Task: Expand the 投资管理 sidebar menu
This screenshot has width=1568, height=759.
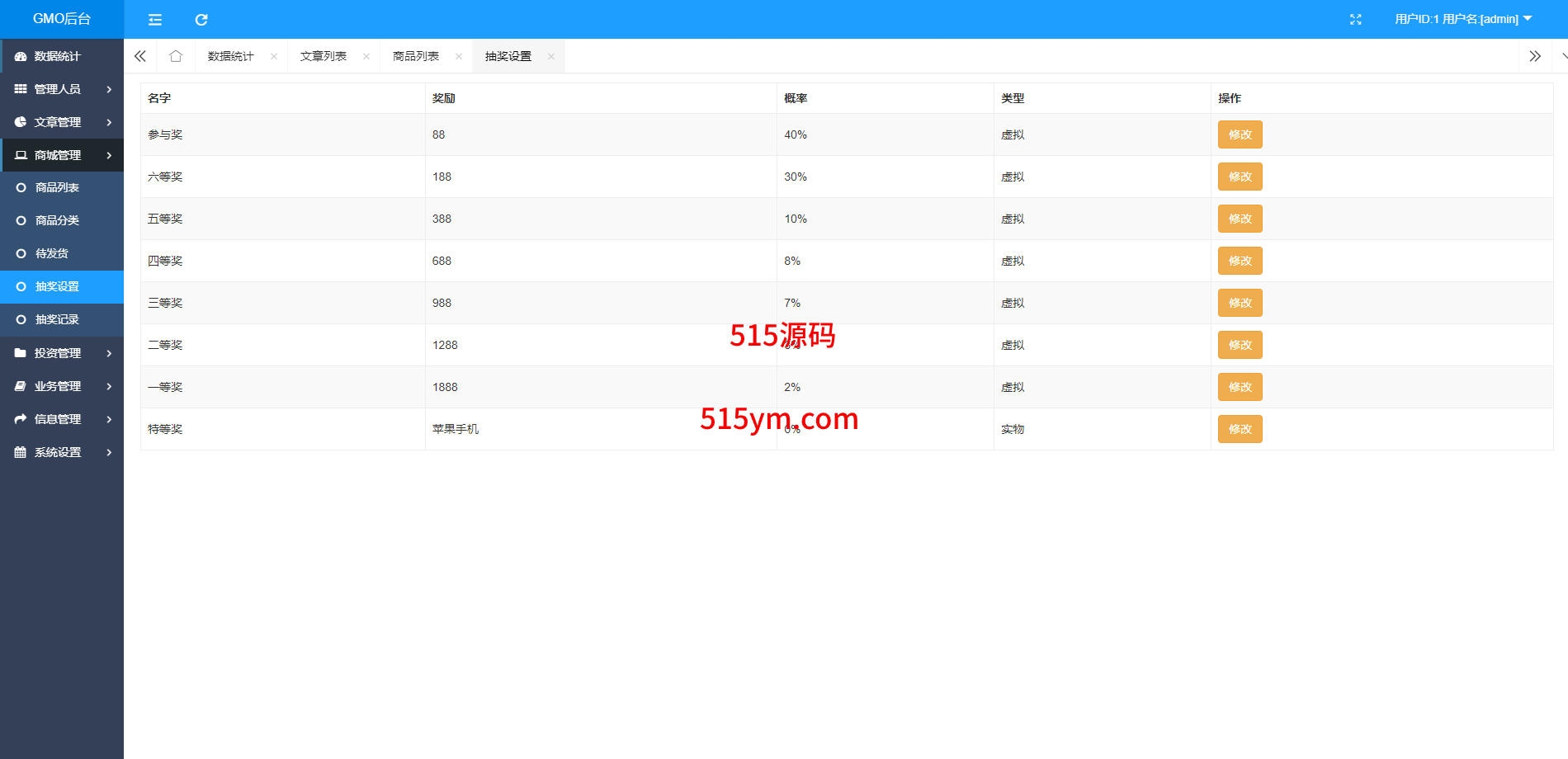Action: pos(62,353)
